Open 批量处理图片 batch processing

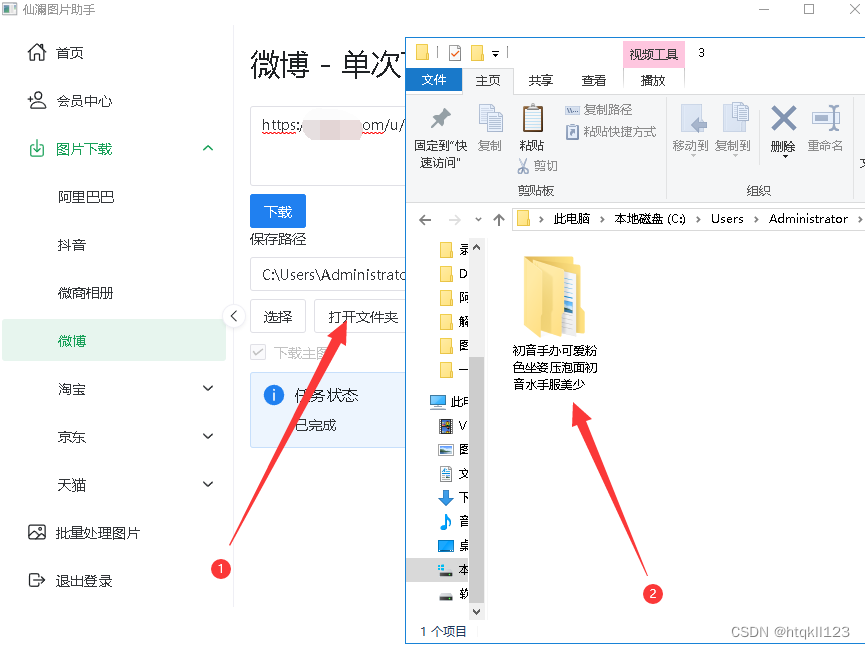(84, 533)
